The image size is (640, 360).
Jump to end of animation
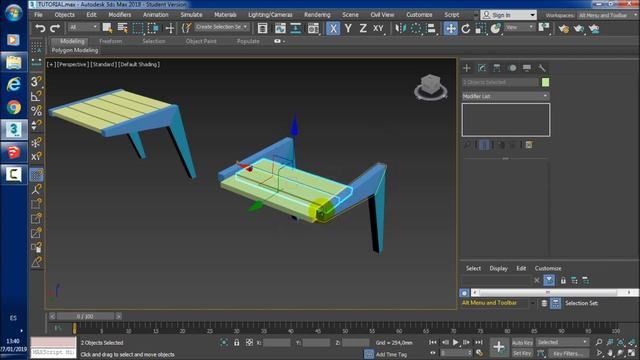(479, 342)
